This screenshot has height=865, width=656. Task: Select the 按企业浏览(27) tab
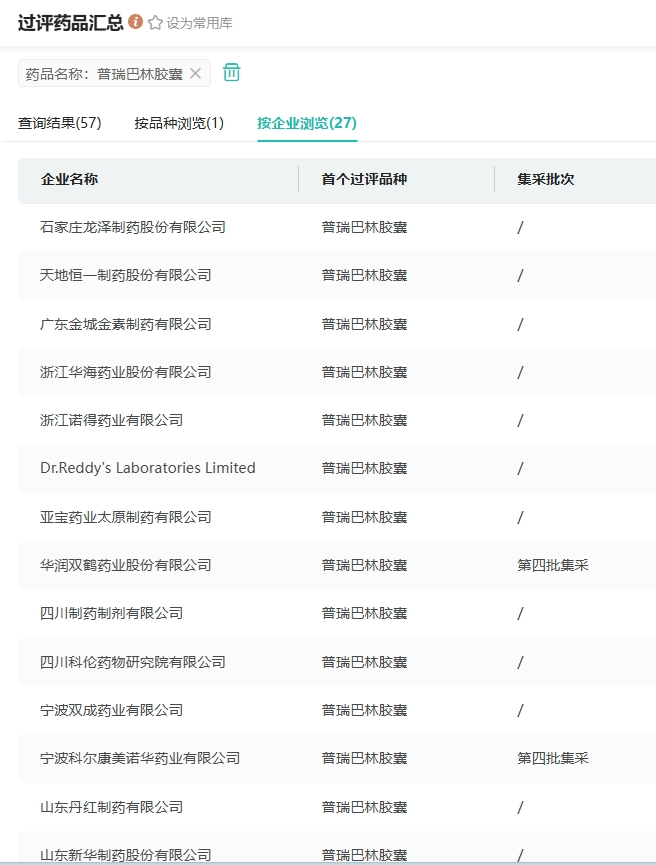(x=306, y=123)
